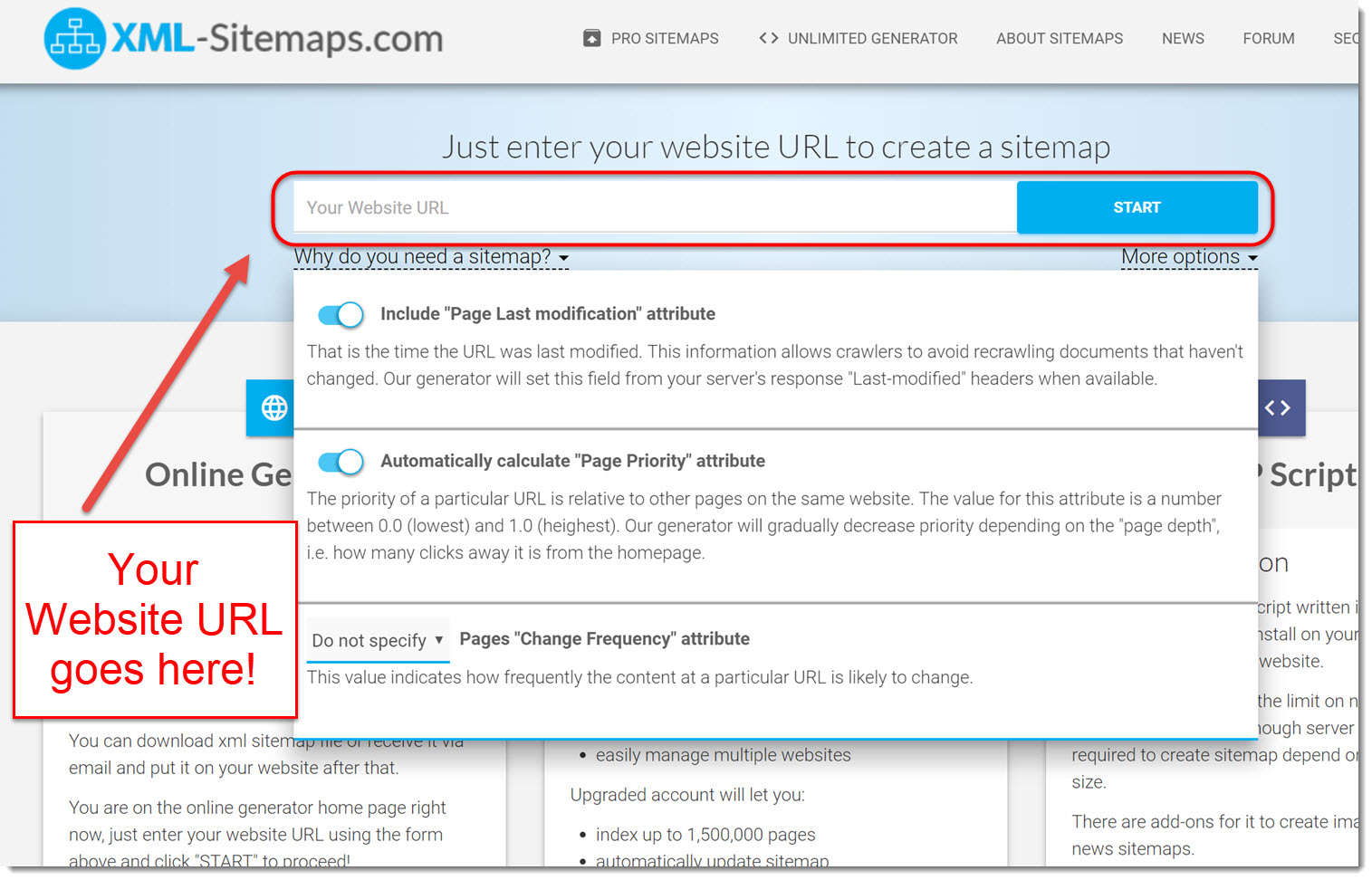The height and width of the screenshot is (880, 1372).
Task: Click the blue START button
Action: point(1137,207)
